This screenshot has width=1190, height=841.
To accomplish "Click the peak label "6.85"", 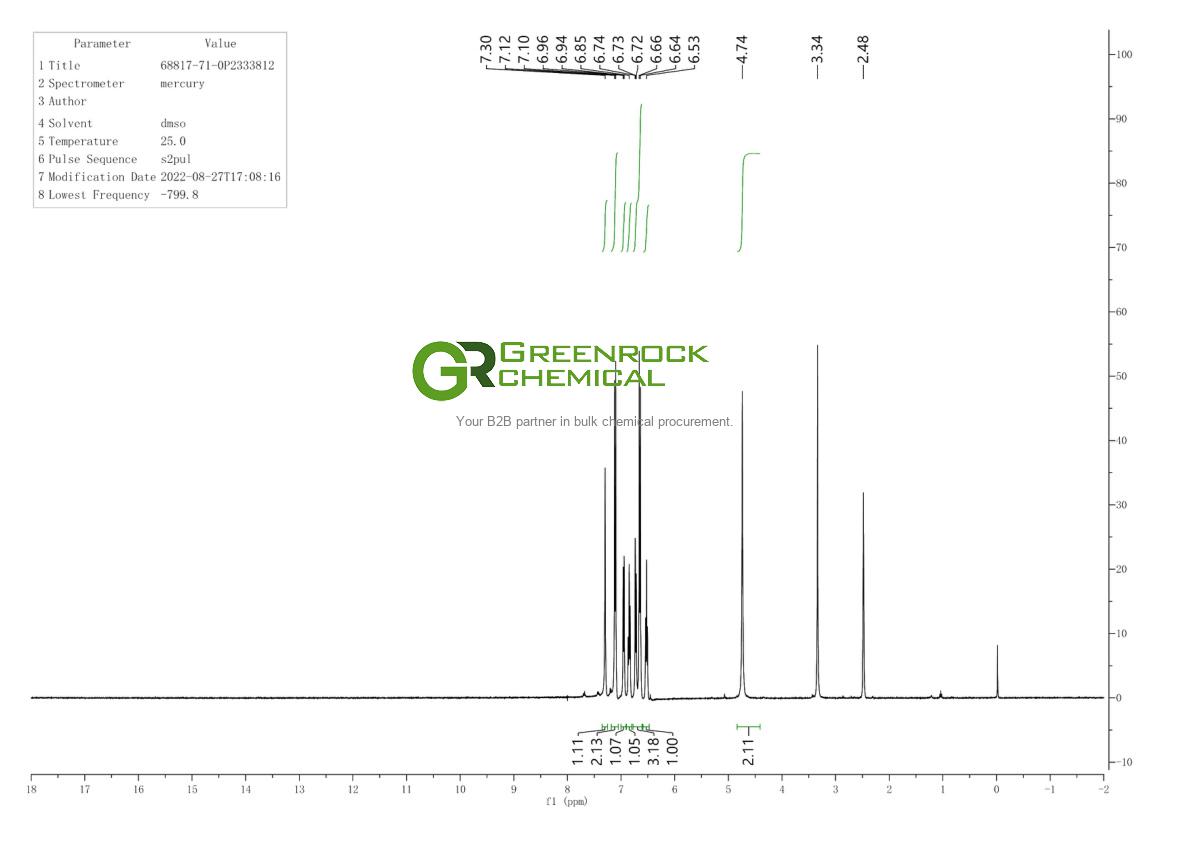I will pos(581,49).
